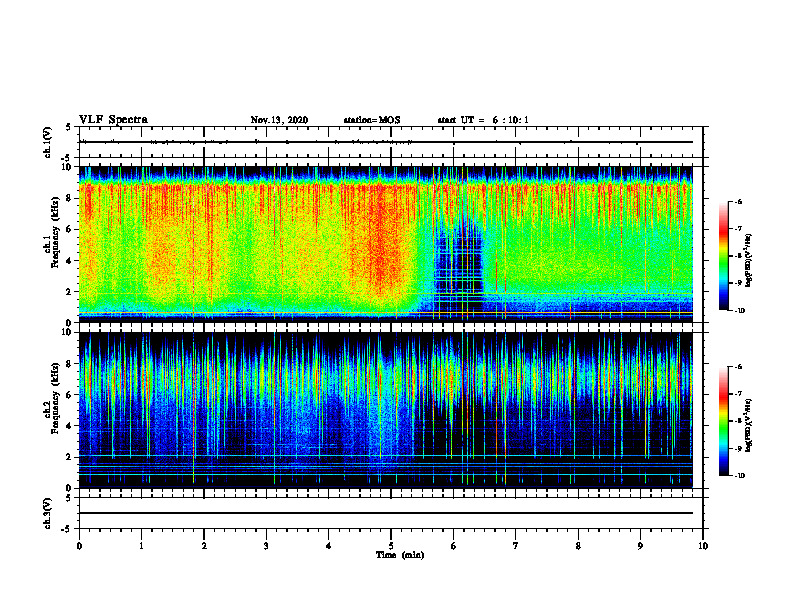Click the 'VLF Spectra' plot title

(113, 120)
